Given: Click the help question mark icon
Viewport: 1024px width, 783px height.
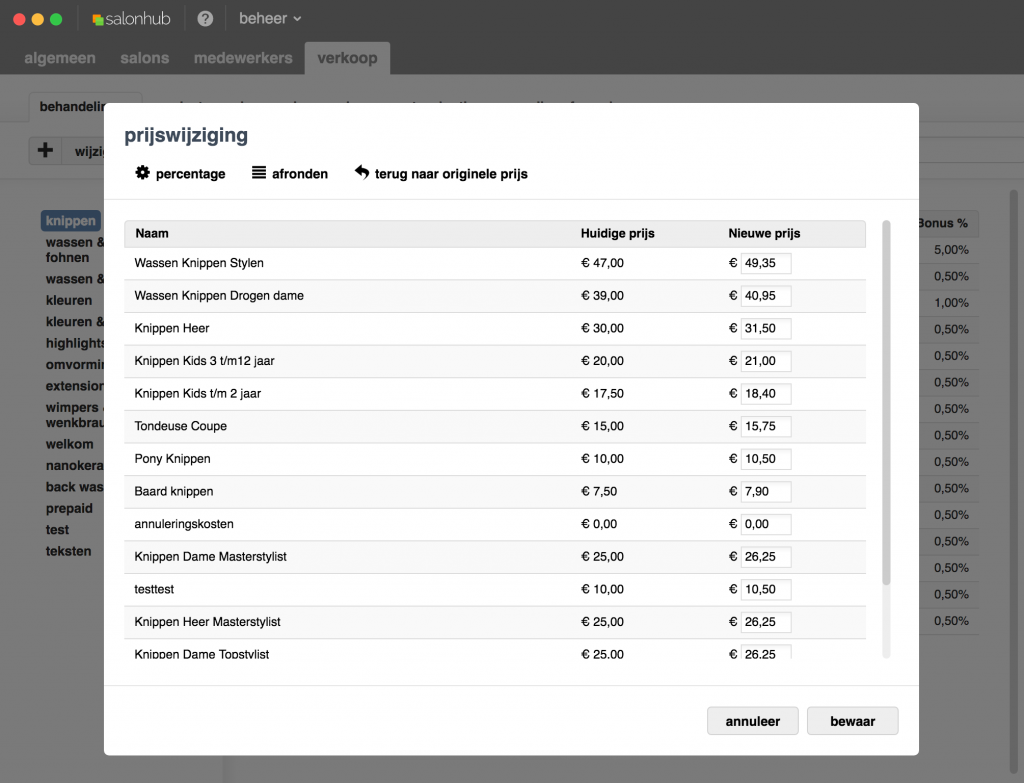Looking at the screenshot, I should [205, 19].
